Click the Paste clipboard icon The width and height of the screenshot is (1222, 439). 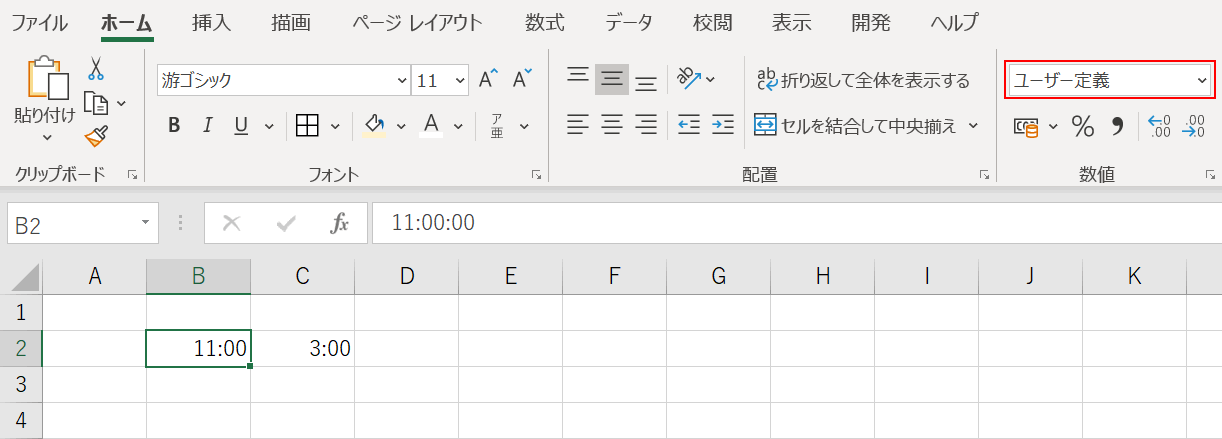tap(47, 79)
